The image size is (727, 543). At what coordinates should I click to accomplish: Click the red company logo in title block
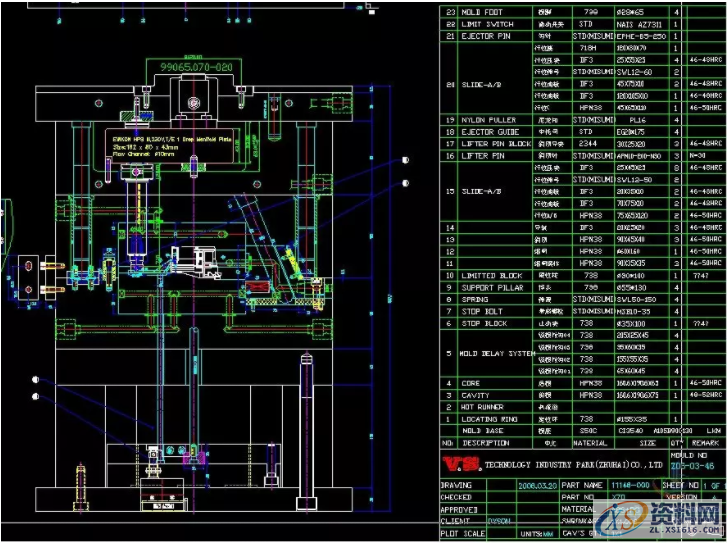464,462
